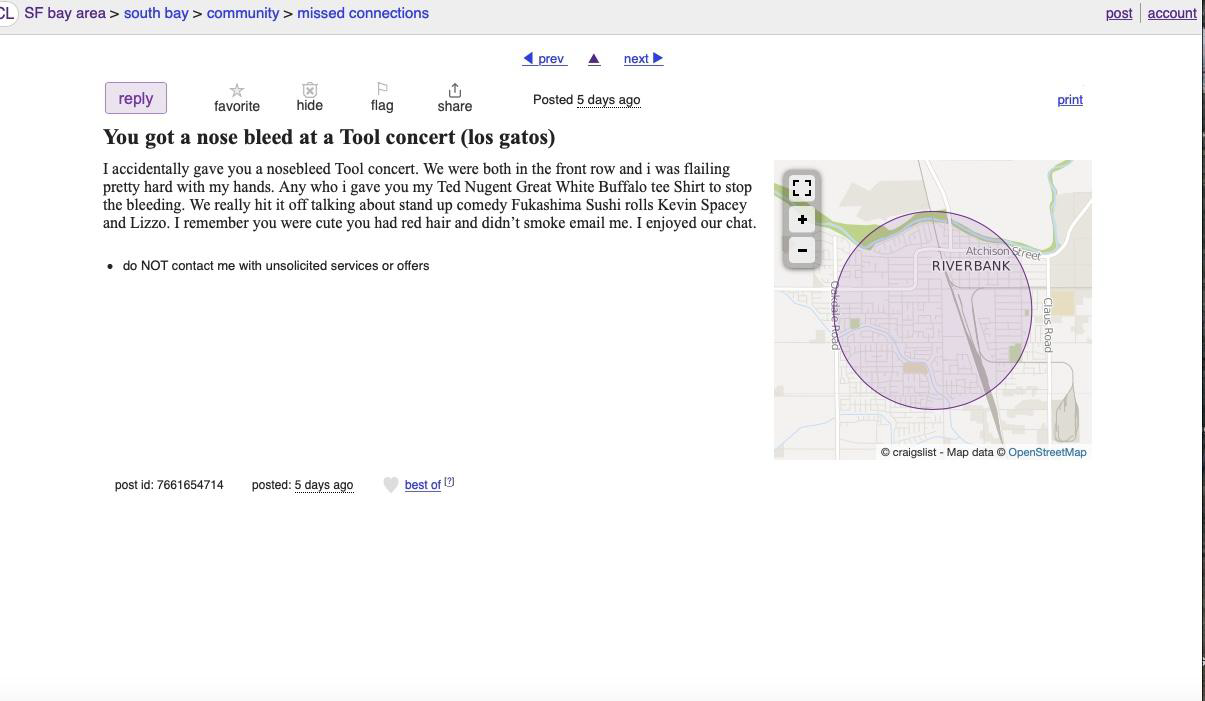Go to previous posting
This screenshot has height=701, width=1205.
(x=545, y=59)
